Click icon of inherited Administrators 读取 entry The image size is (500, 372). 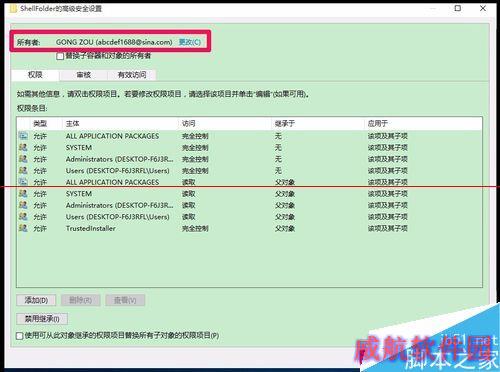coord(23,205)
